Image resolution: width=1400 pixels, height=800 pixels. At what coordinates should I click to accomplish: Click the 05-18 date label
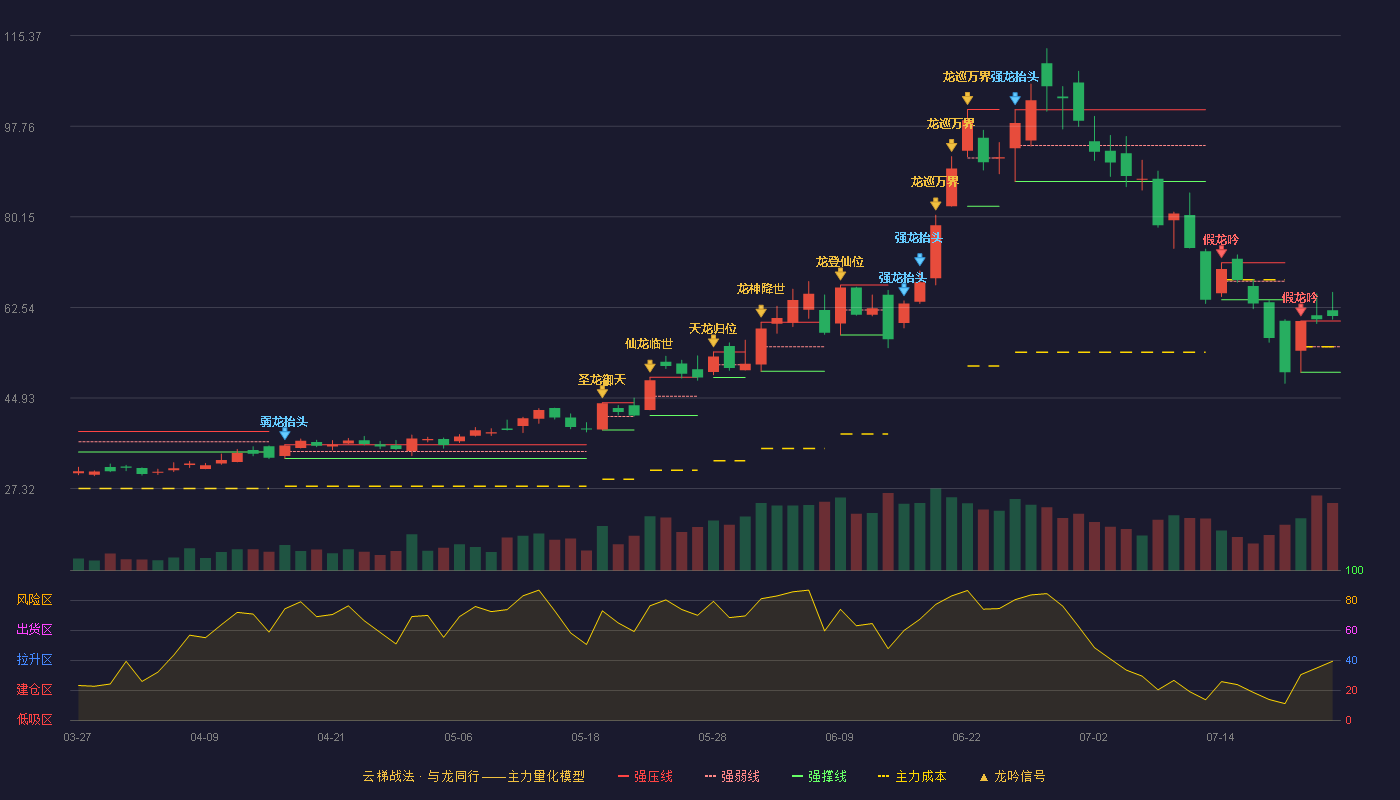coord(586,737)
